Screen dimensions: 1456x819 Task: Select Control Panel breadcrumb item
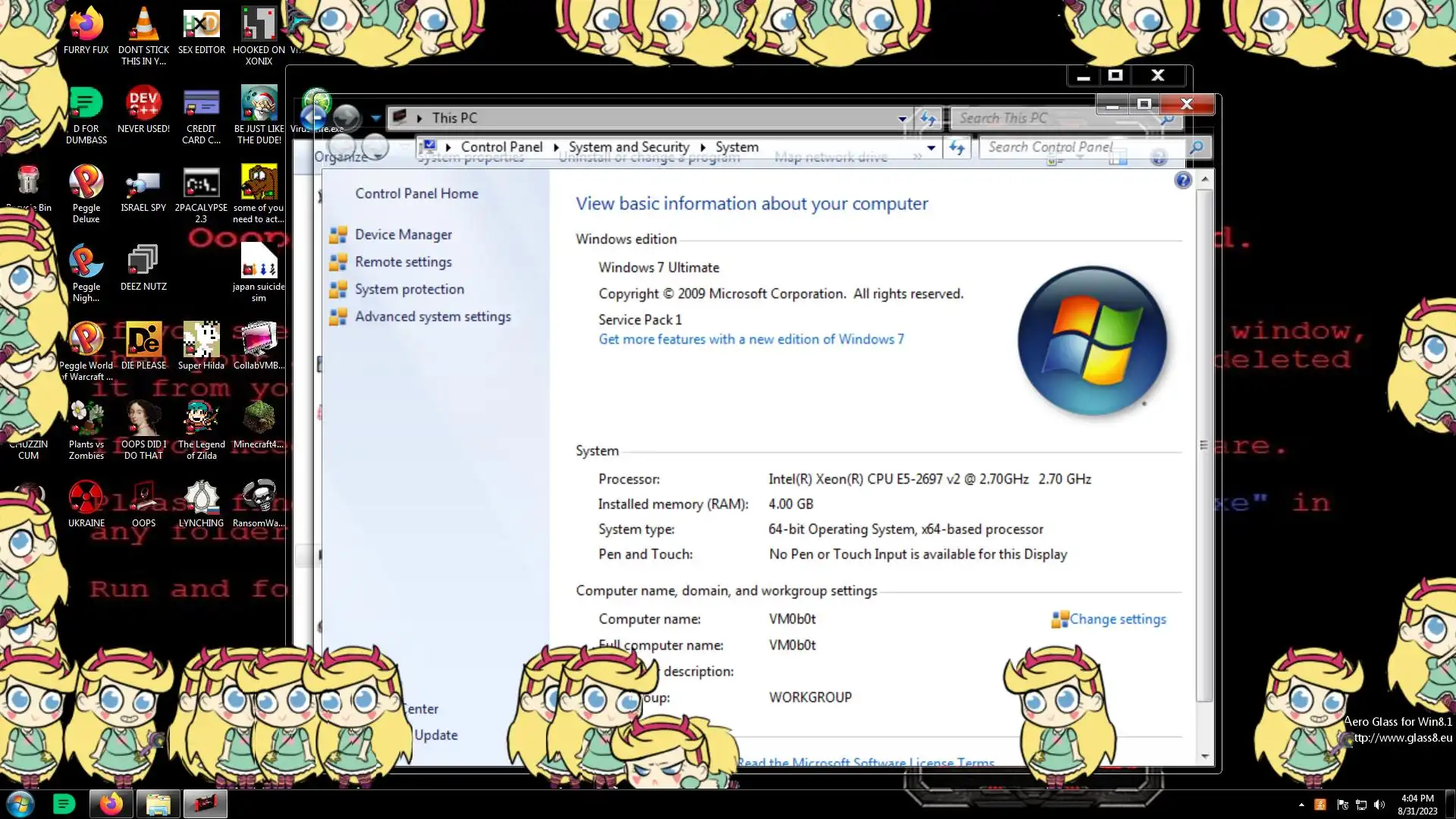tap(501, 147)
